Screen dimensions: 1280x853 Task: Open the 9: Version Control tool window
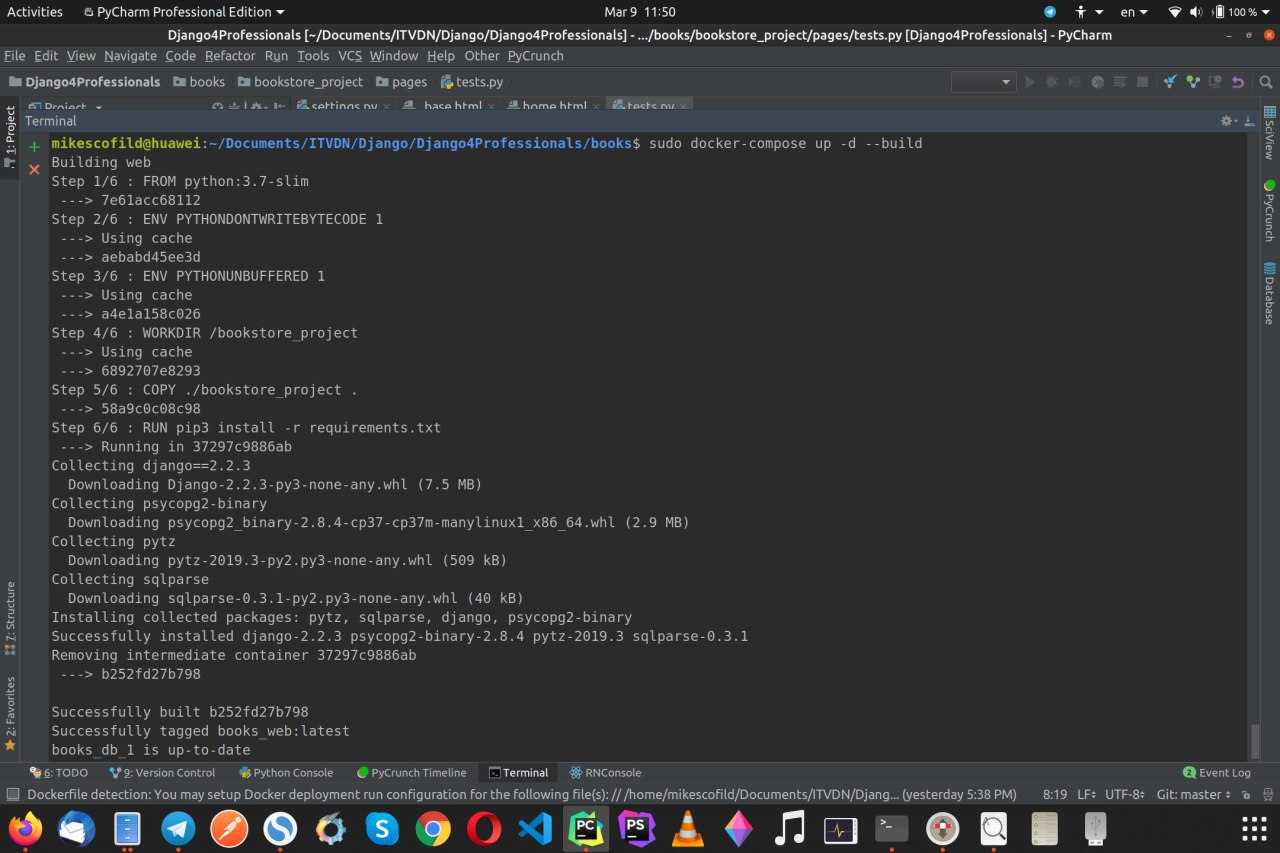click(x=162, y=772)
